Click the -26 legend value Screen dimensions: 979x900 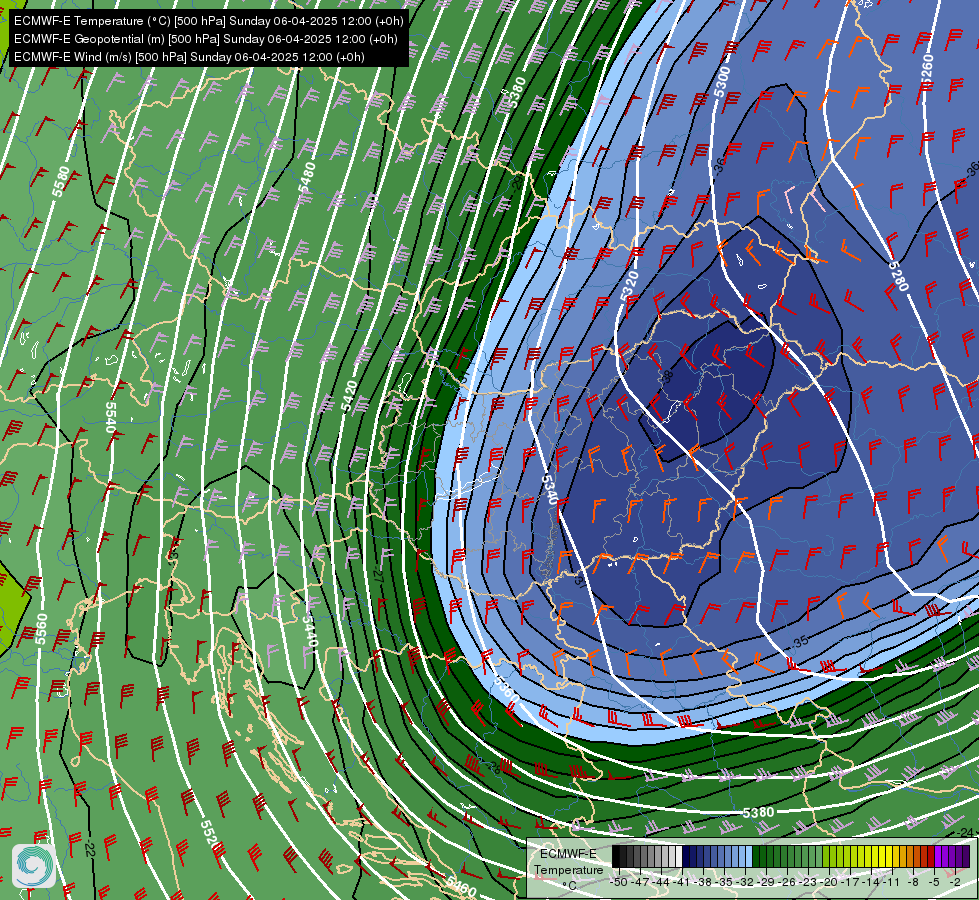(787, 882)
